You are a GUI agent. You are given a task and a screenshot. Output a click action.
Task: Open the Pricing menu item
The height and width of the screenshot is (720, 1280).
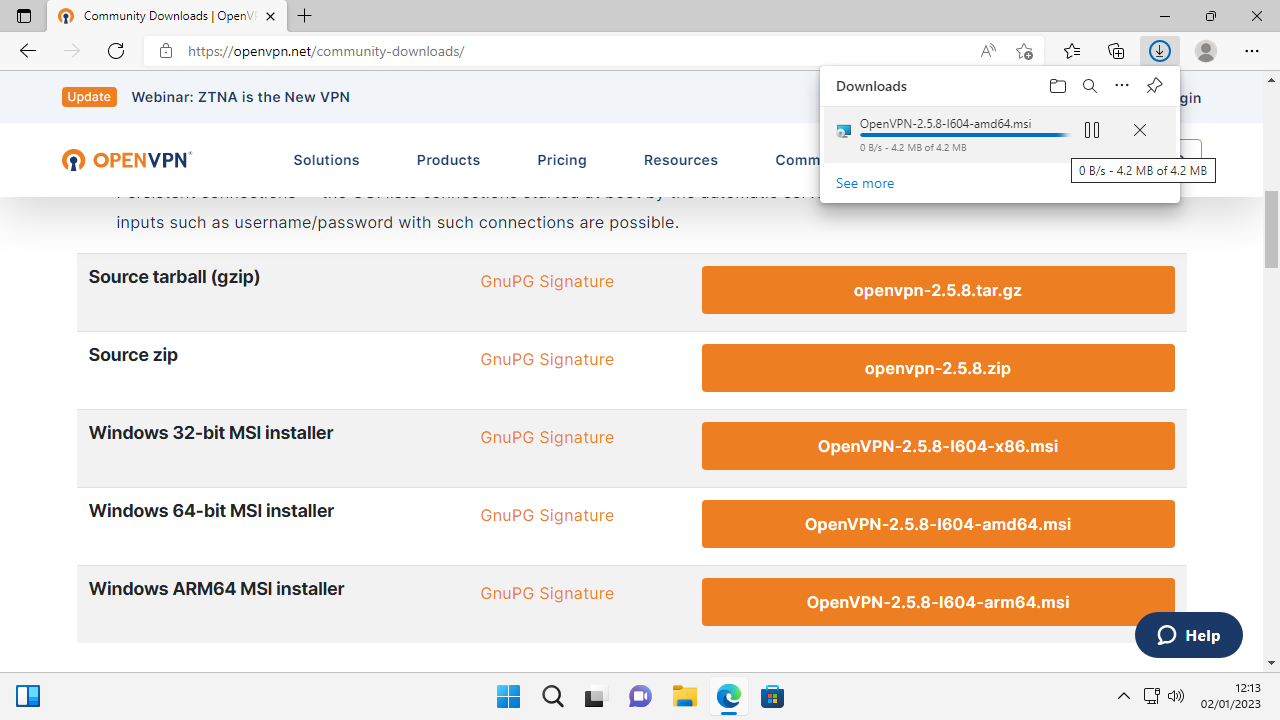tap(562, 160)
